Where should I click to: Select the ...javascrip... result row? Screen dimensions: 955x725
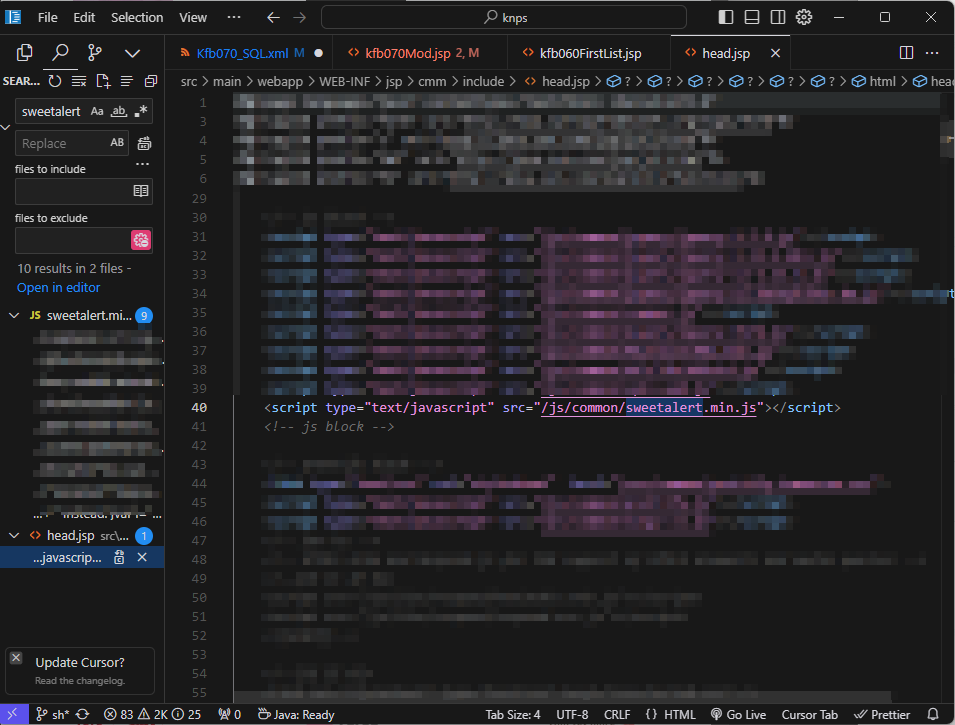82,557
